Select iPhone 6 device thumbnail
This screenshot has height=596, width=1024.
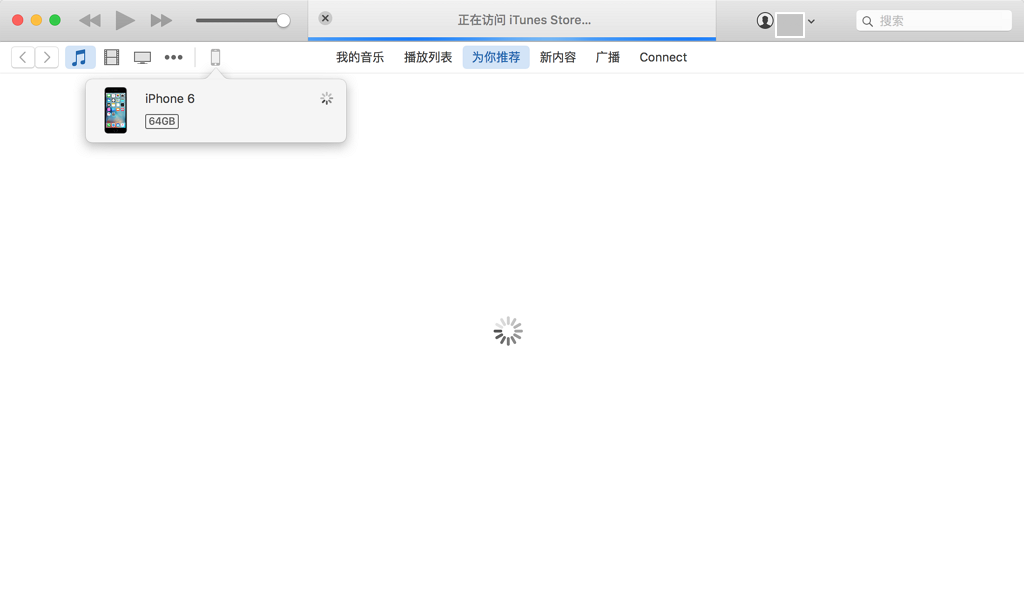tap(116, 110)
